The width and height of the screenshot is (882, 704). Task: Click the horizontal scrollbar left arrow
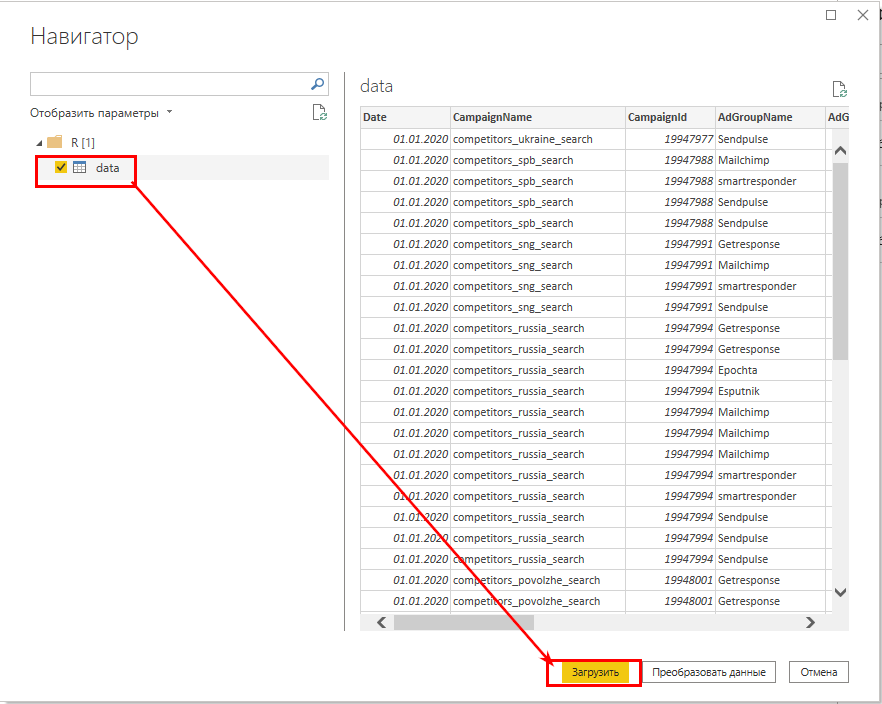(x=380, y=621)
